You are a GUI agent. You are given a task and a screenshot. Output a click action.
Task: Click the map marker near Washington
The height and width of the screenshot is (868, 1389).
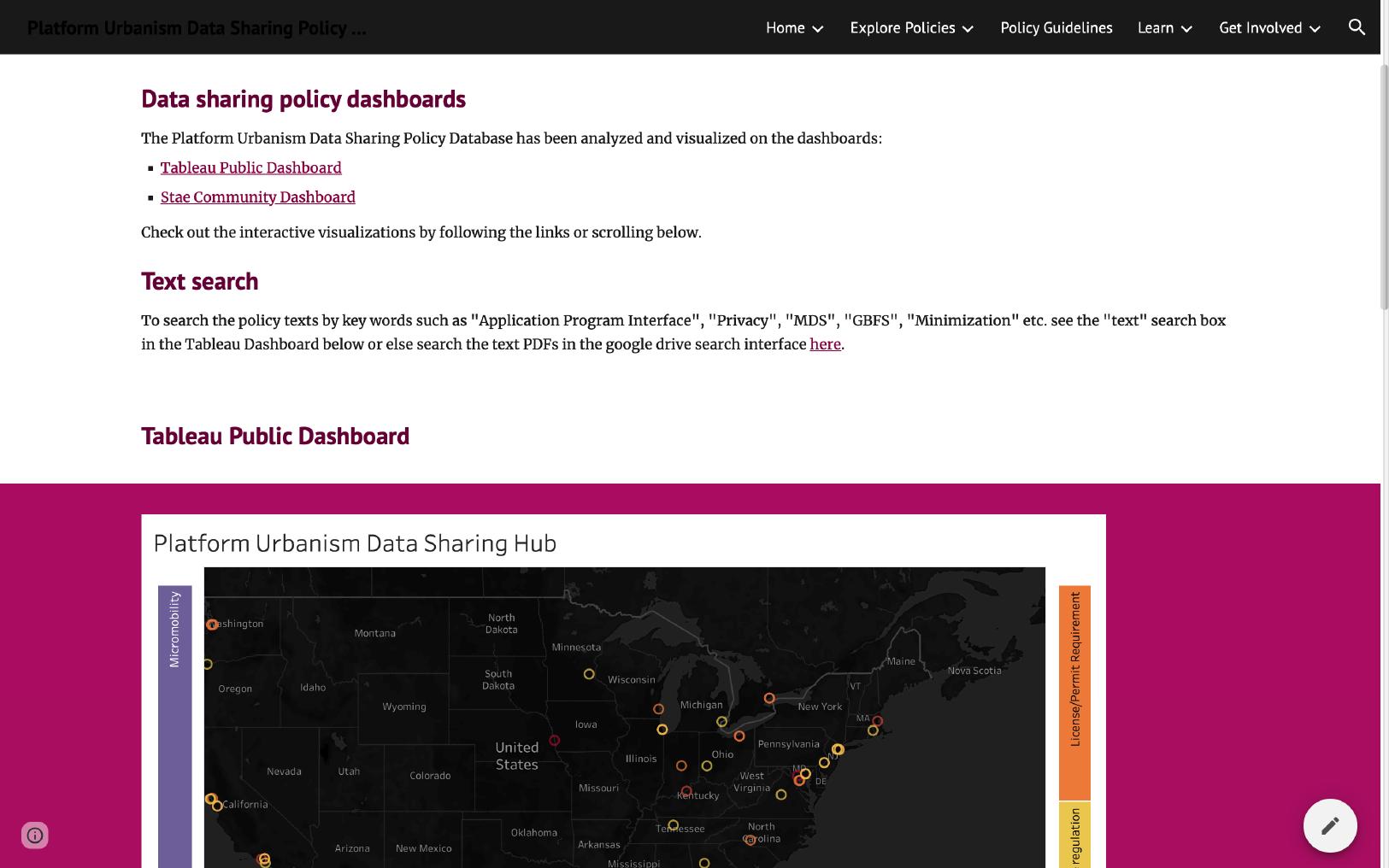pos(212,625)
